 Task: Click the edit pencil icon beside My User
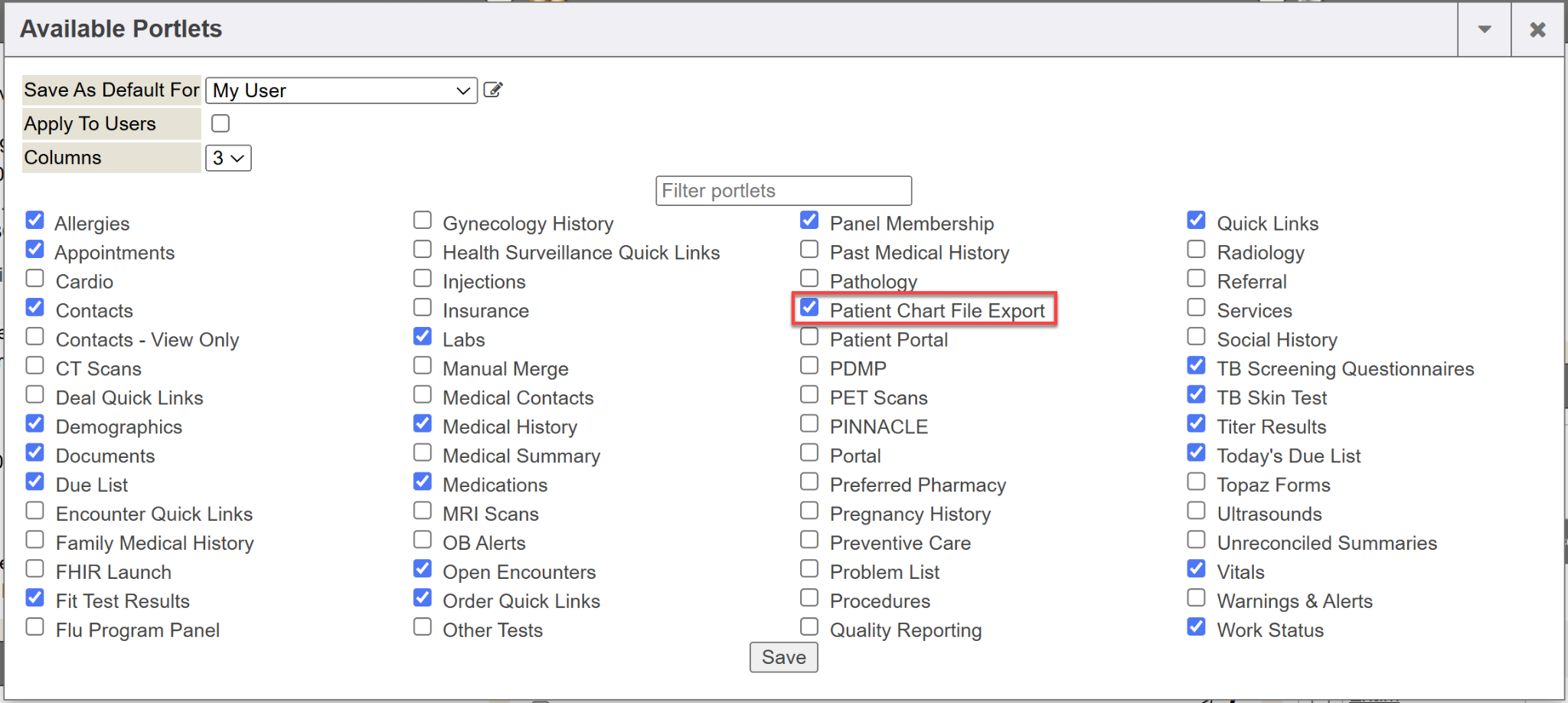tap(493, 90)
